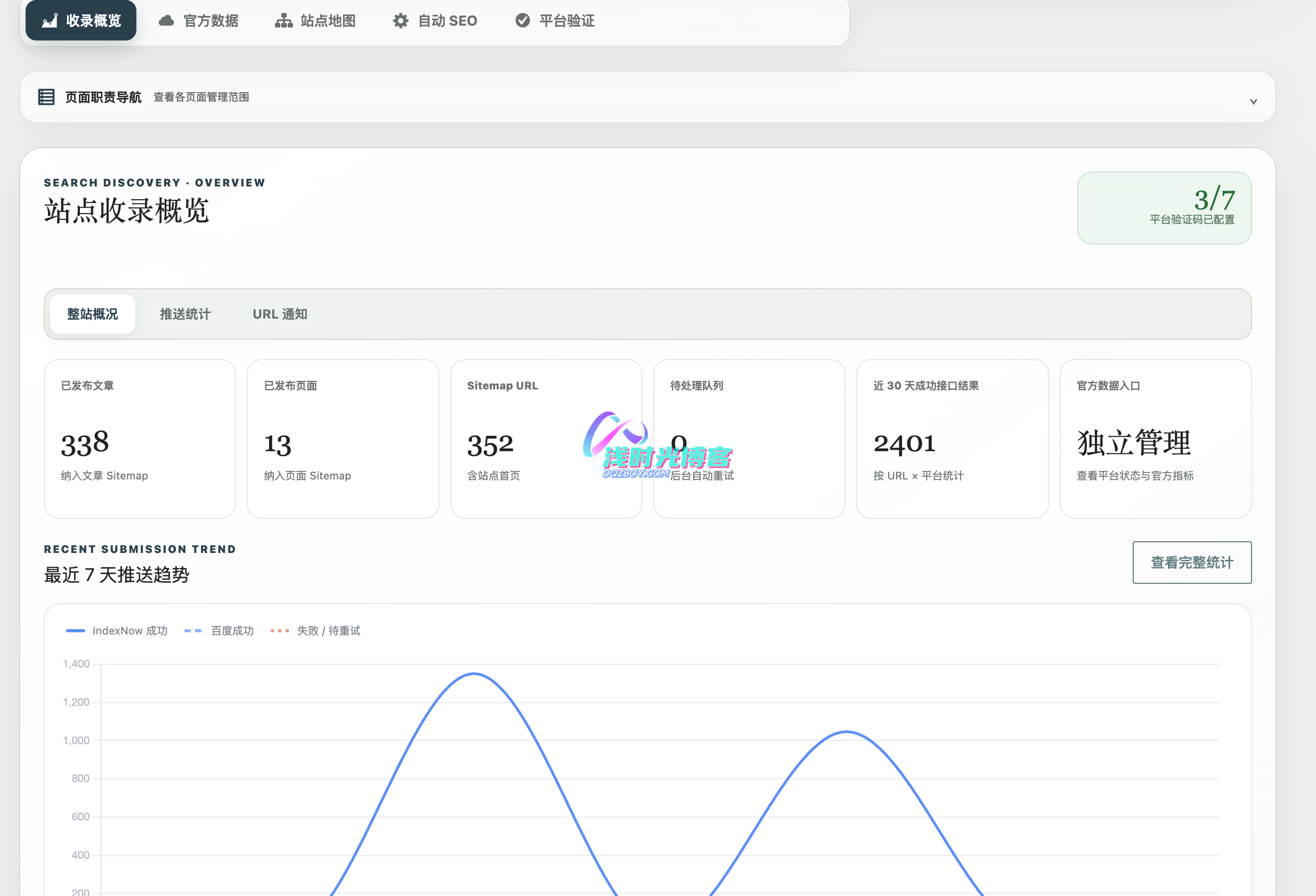Toggle the 失败 / 待重试 legend series

pyautogui.click(x=315, y=631)
